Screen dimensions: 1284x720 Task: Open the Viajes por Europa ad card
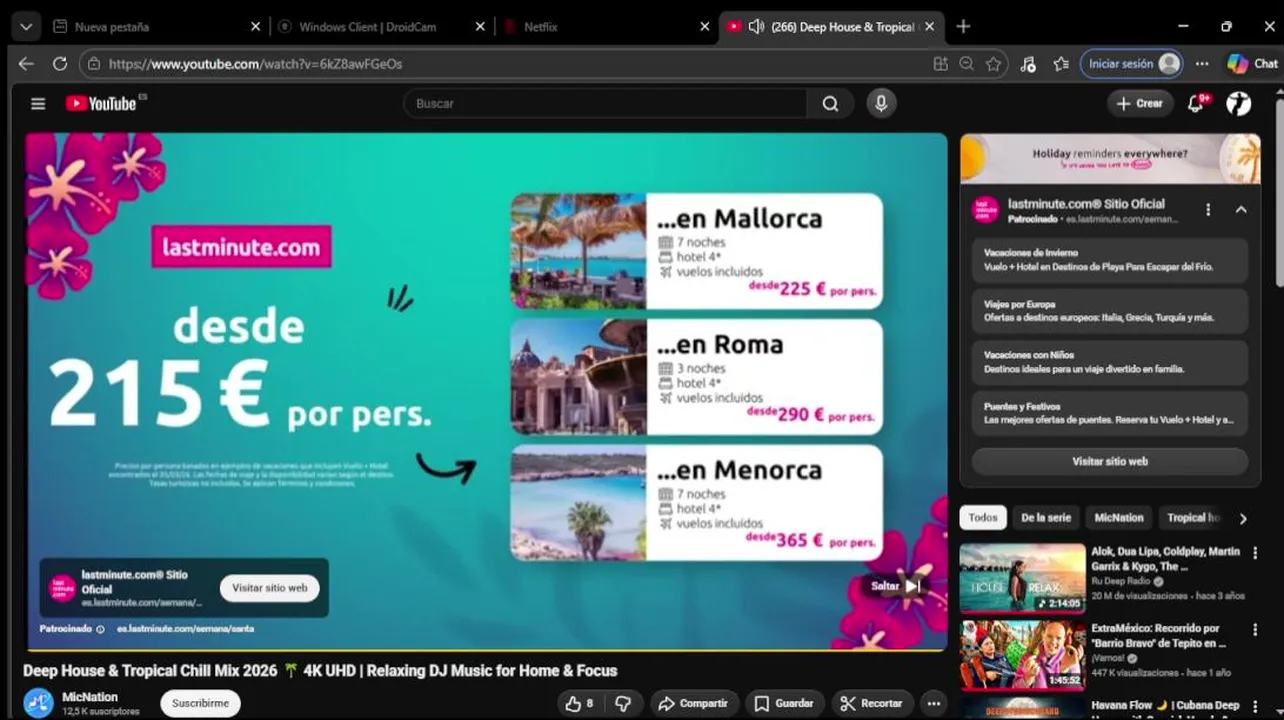1110,311
